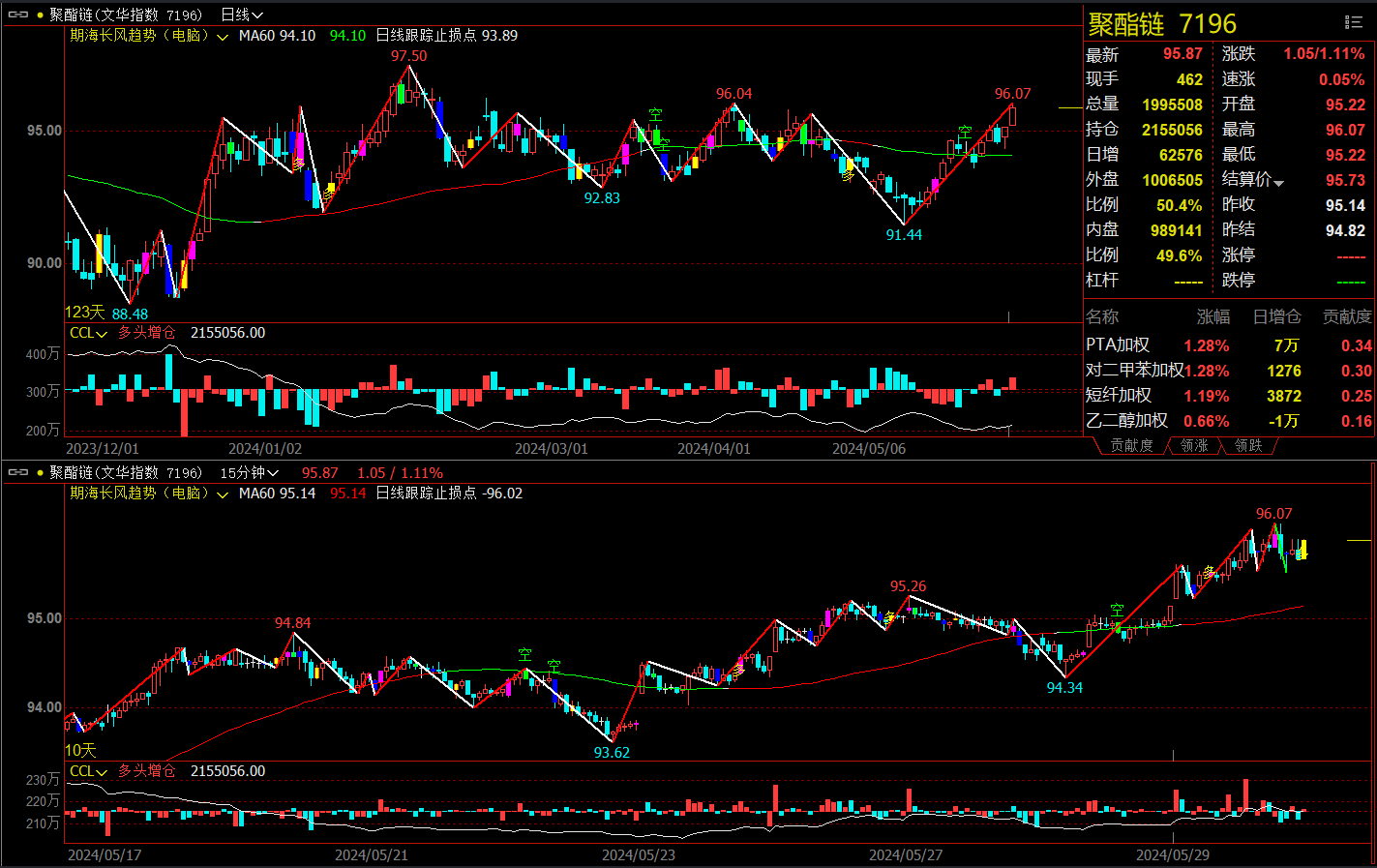
Task: Click the link icon on the daily chart
Action: pos(18,15)
